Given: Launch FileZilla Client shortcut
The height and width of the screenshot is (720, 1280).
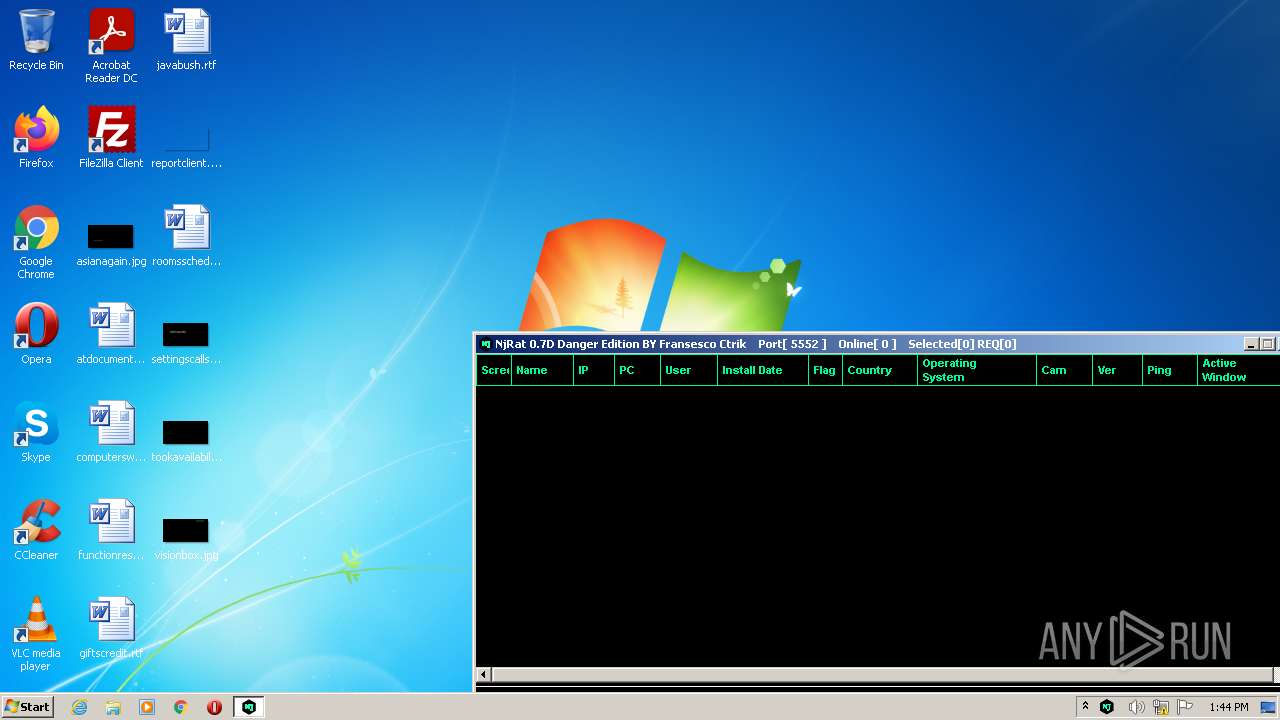Looking at the screenshot, I should [x=111, y=138].
